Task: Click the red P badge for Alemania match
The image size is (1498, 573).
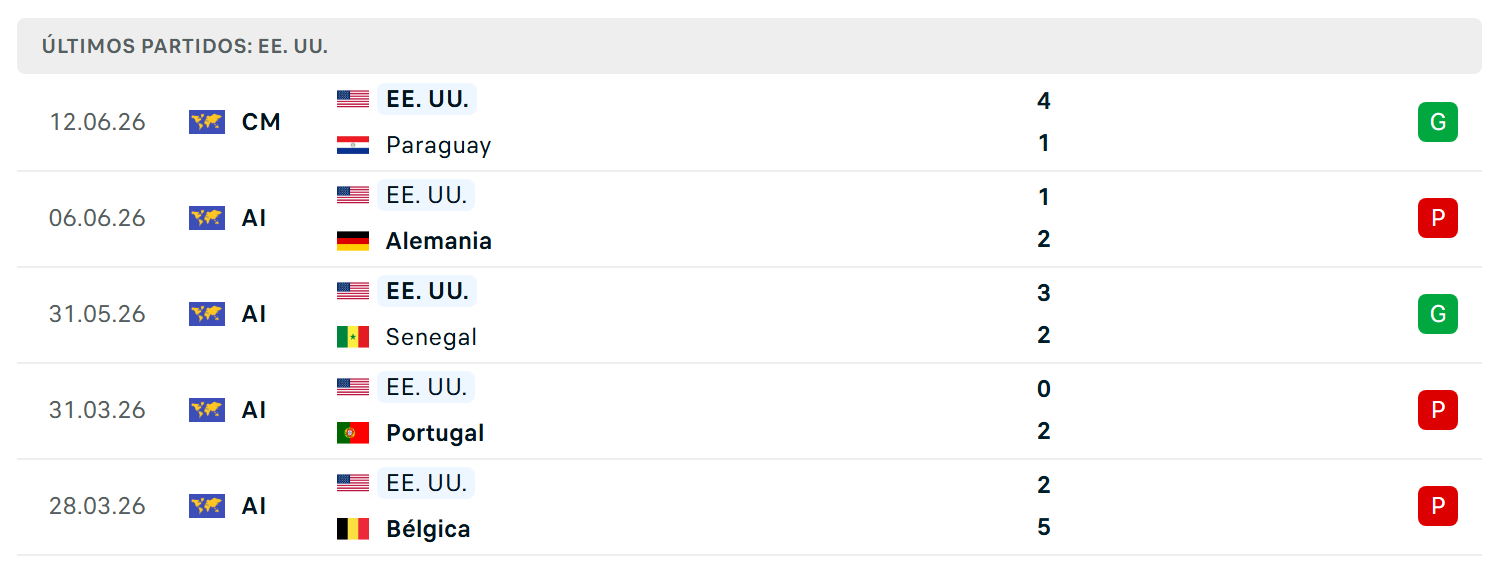Action: (x=1437, y=218)
